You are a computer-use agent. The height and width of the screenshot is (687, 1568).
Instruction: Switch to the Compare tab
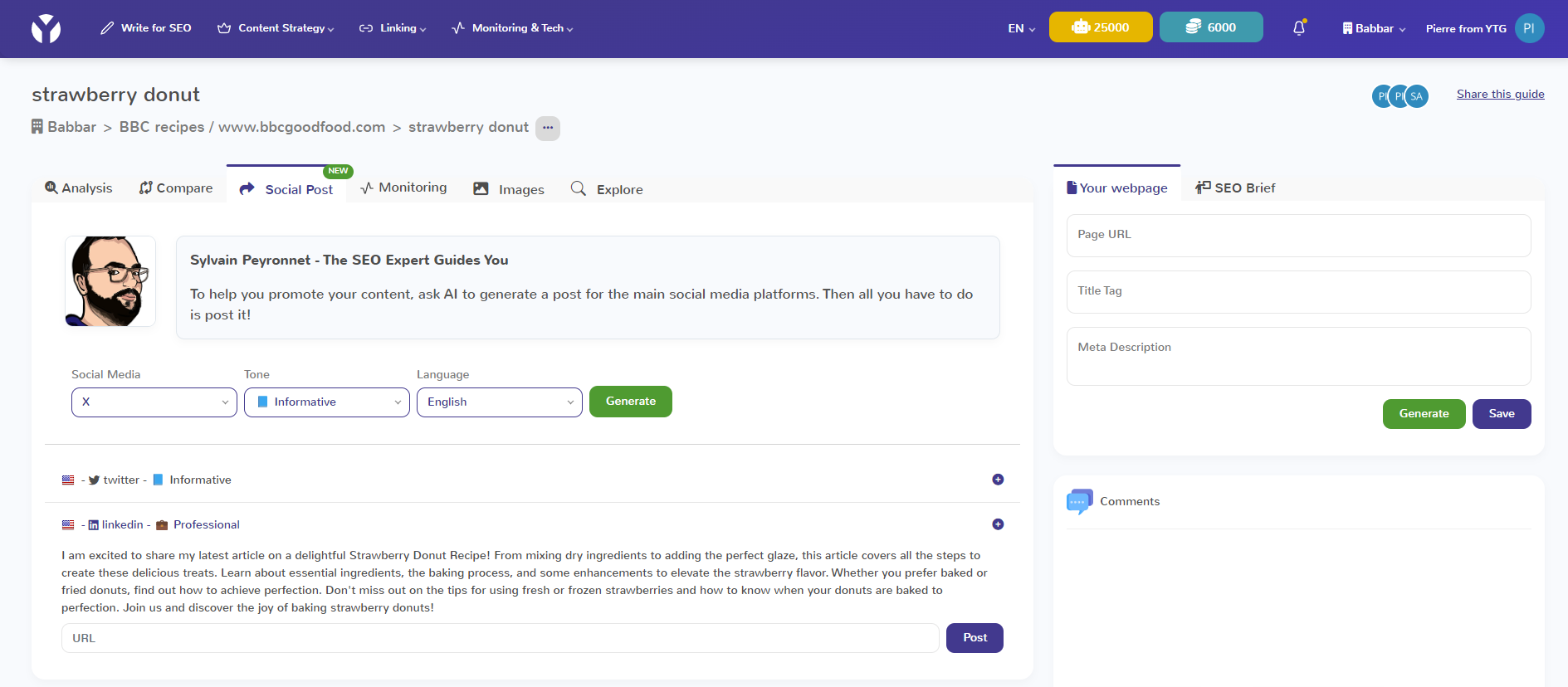pyautogui.click(x=176, y=188)
